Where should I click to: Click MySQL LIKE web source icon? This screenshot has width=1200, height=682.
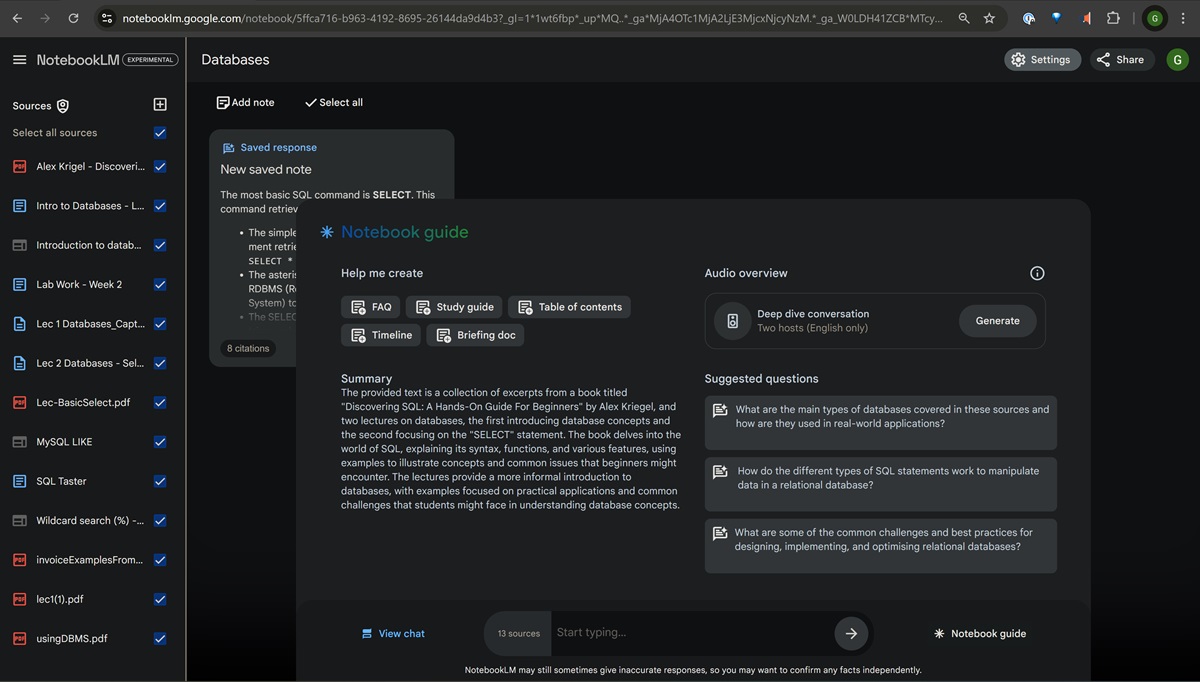(19, 442)
